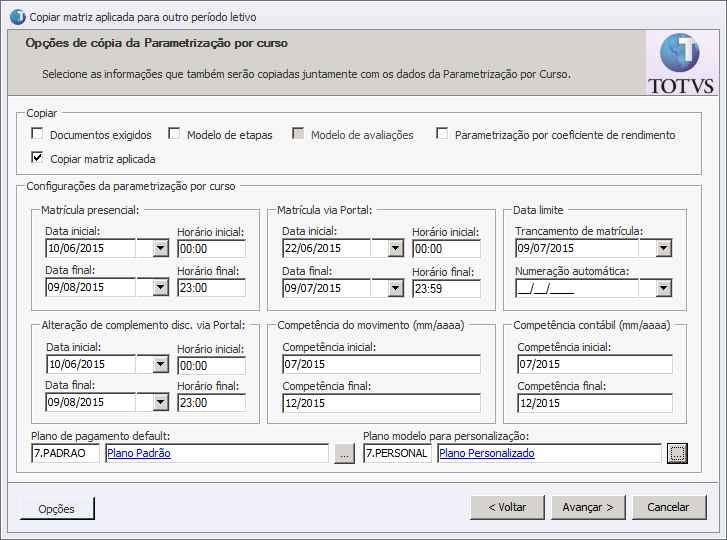Click the window title bar app icon
The image size is (727, 540).
[16, 17]
